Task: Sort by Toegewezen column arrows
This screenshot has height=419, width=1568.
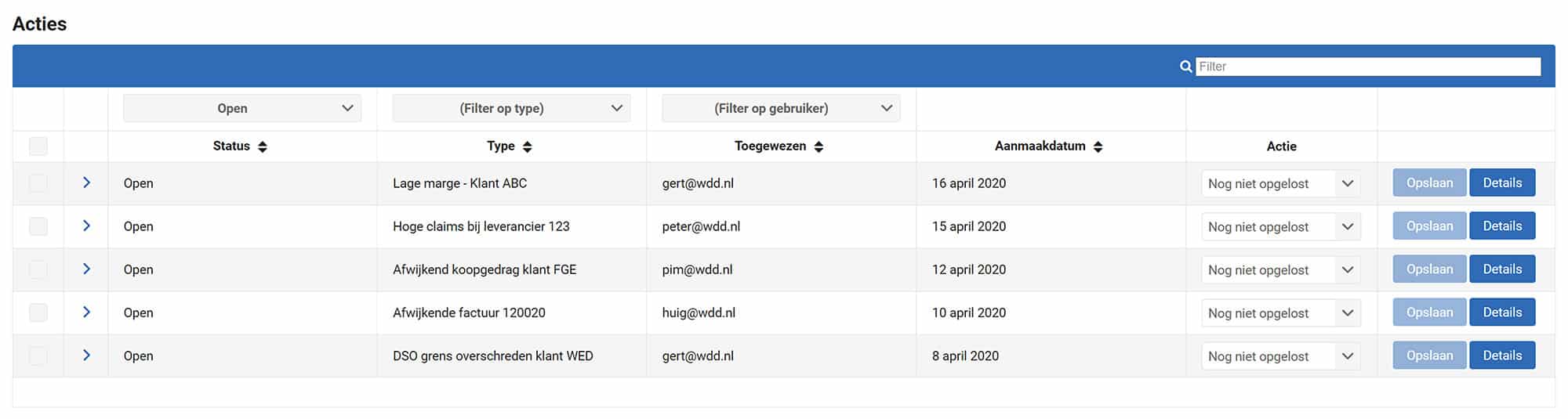Action: [x=818, y=146]
